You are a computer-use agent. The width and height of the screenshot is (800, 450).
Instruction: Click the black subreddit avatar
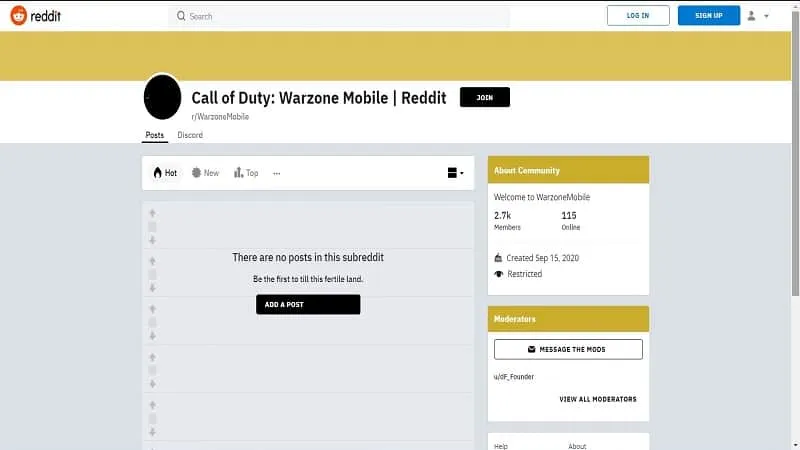162,97
